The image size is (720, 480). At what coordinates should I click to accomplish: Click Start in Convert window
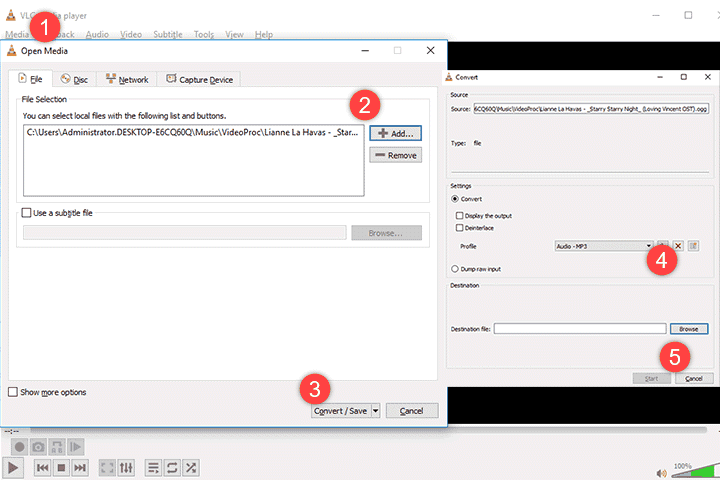[x=652, y=378]
